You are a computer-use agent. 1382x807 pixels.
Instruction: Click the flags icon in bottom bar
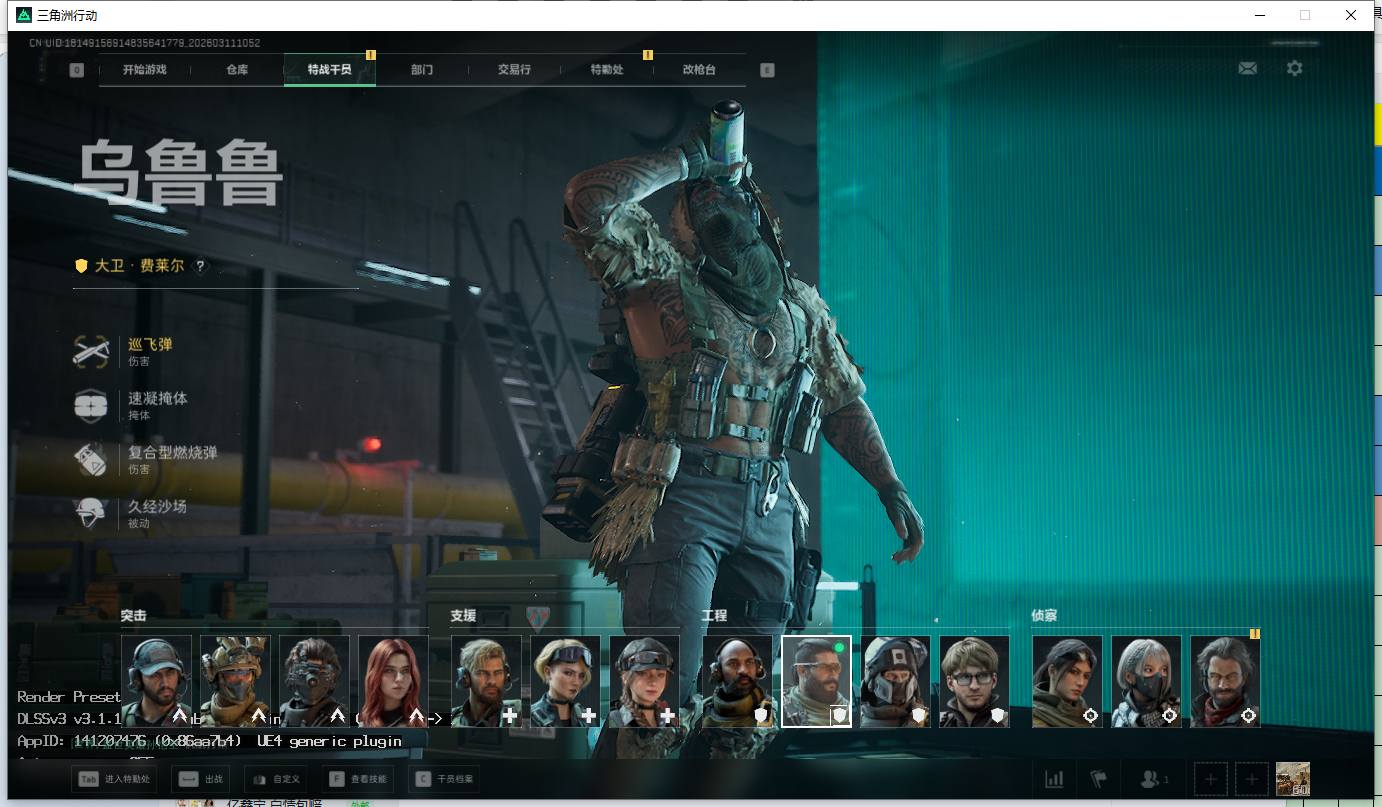click(x=1099, y=778)
